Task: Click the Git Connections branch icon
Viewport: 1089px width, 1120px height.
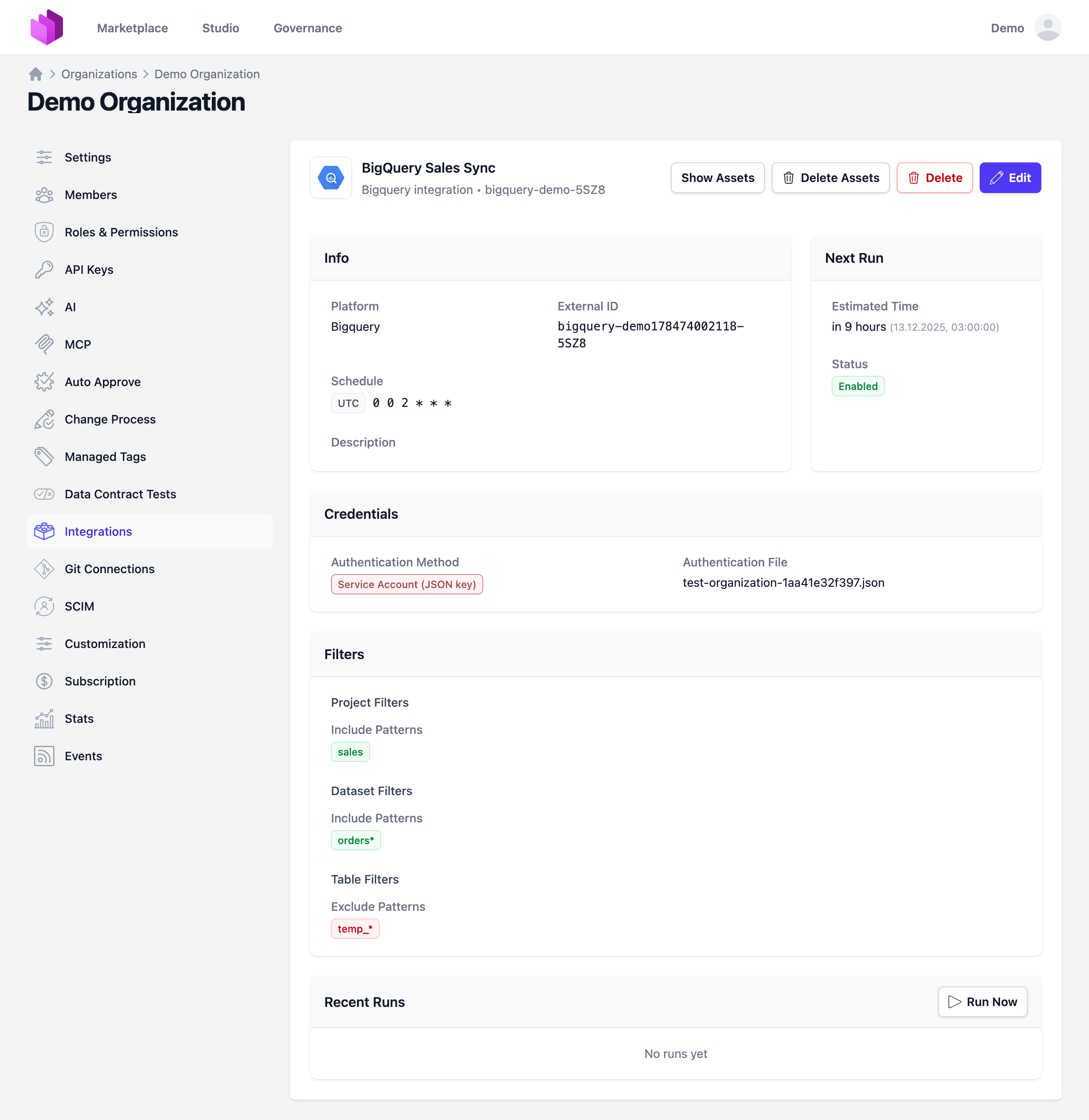Action: click(44, 569)
